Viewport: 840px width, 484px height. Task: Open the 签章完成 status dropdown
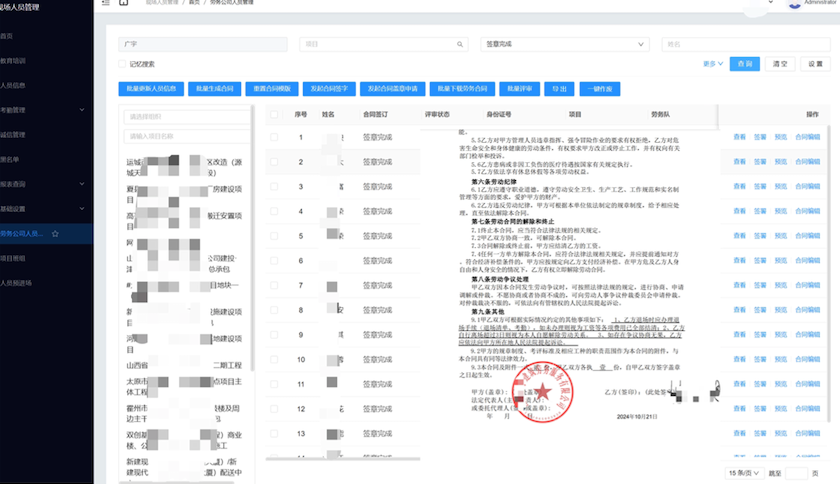point(565,44)
